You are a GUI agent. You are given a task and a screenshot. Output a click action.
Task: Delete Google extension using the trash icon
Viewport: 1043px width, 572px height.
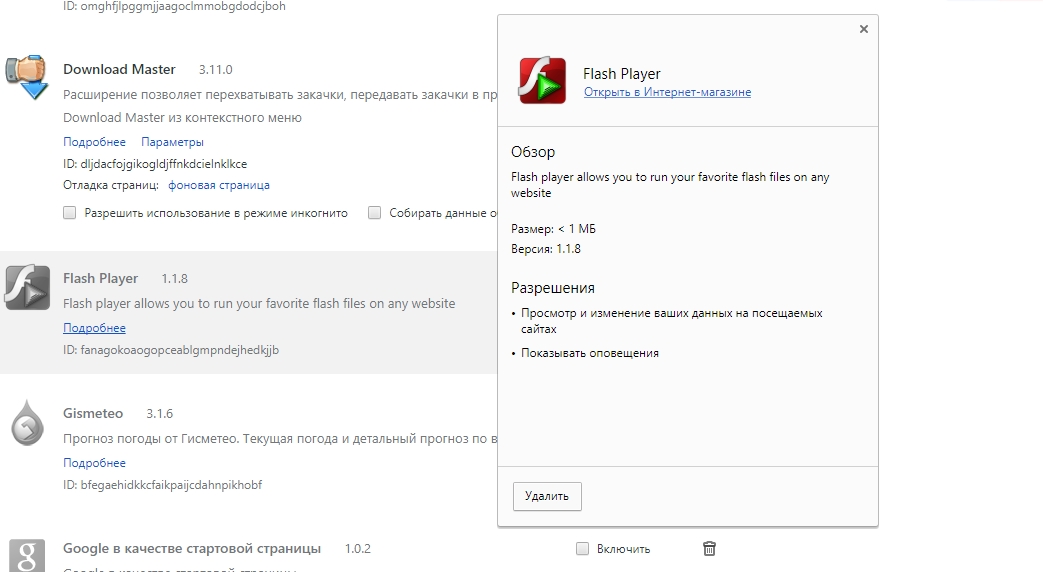click(x=709, y=548)
